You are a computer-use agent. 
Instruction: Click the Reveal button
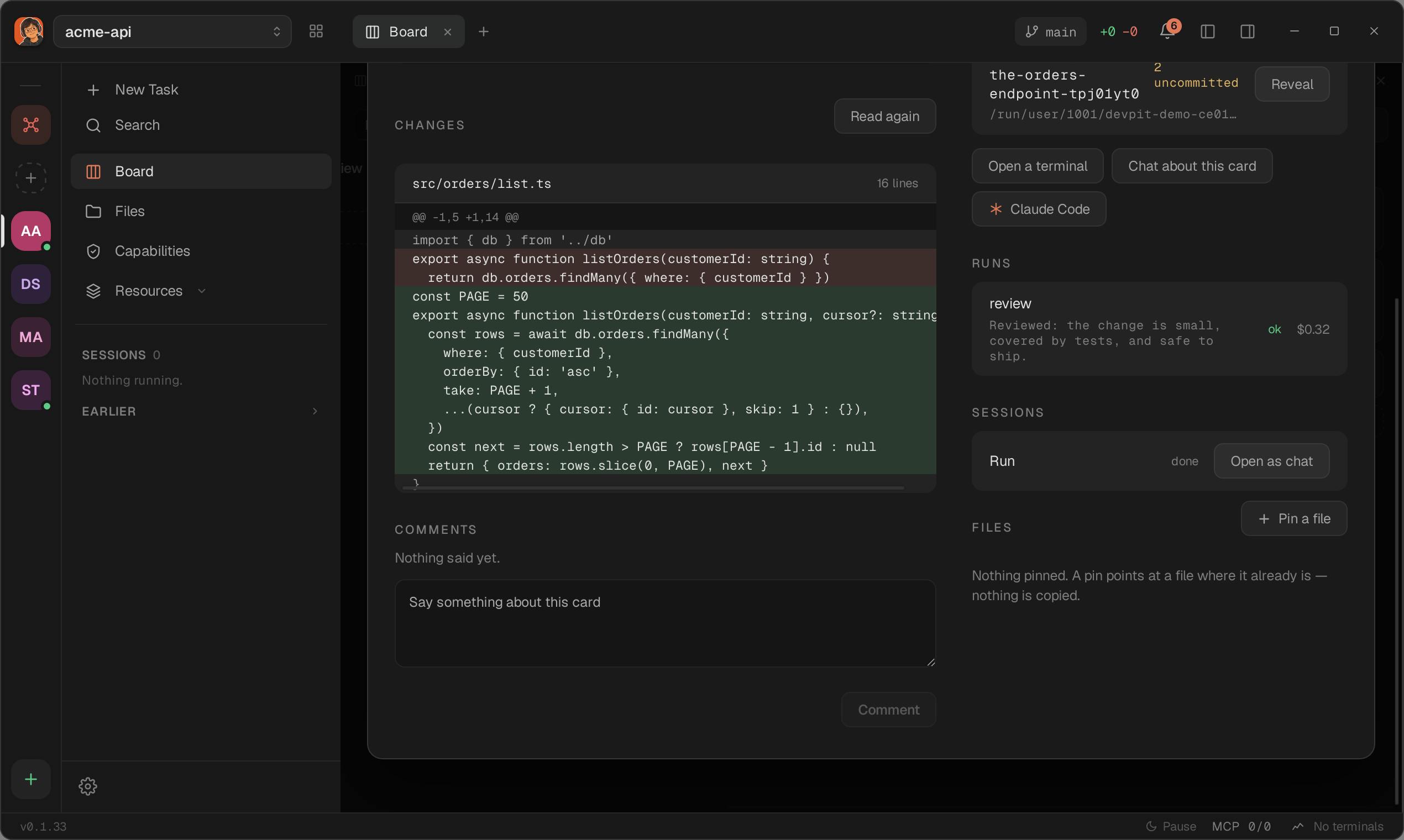1292,85
